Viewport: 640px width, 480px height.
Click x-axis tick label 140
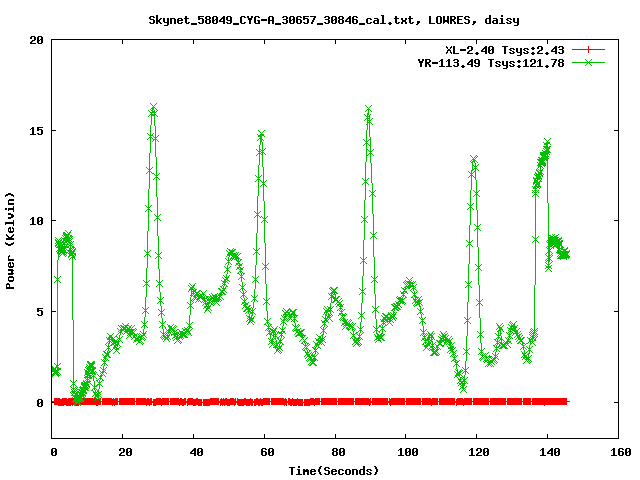[x=550, y=452]
